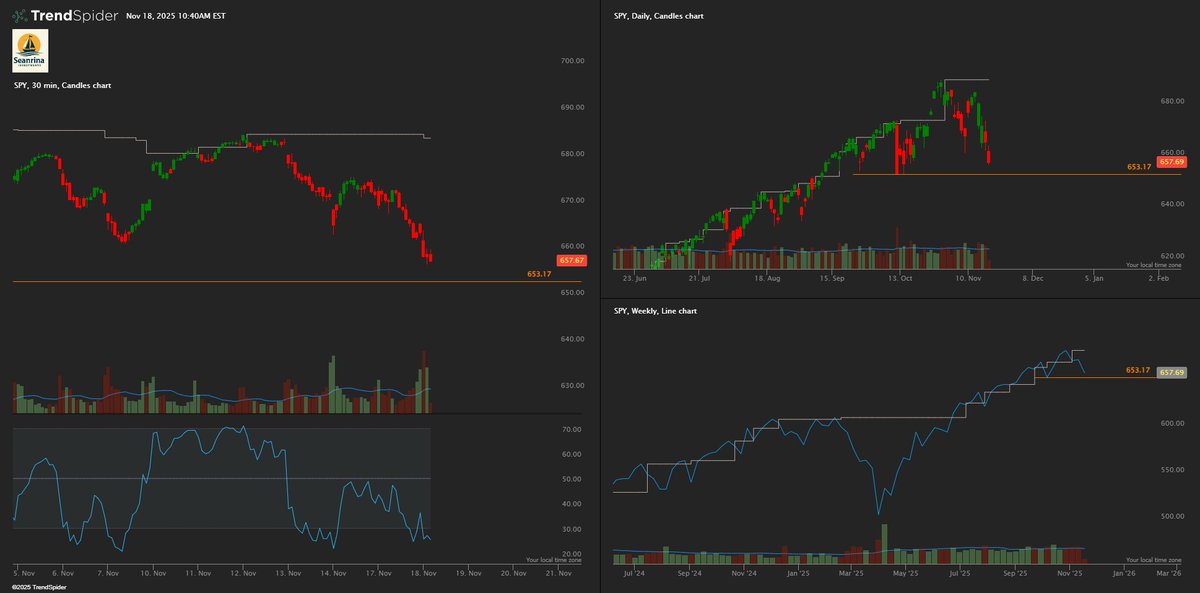Click the Sep '25 date on Weekly chart

click(1015, 575)
